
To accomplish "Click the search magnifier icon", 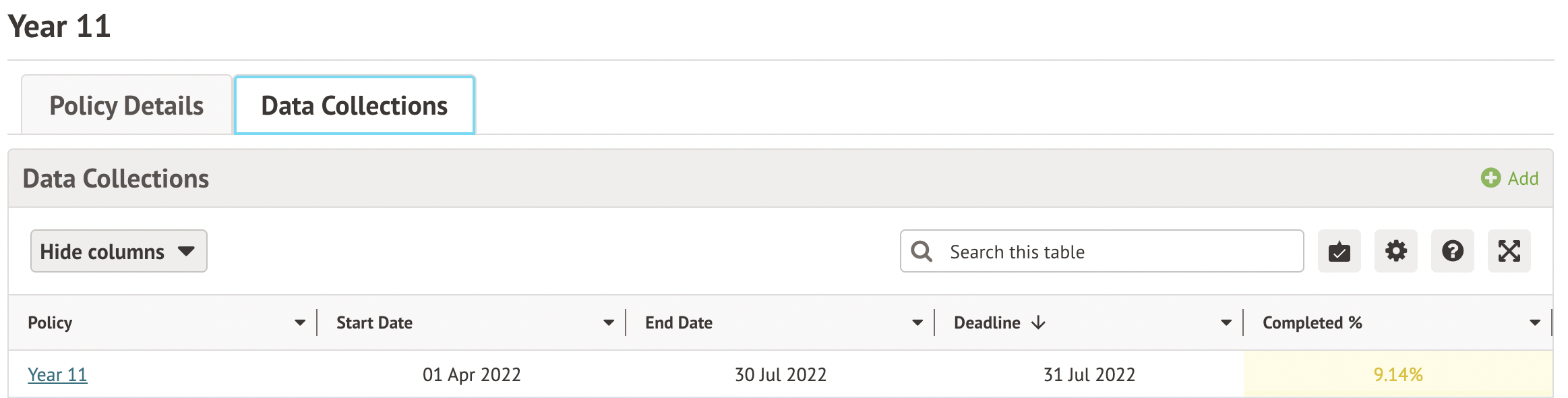I will point(922,252).
